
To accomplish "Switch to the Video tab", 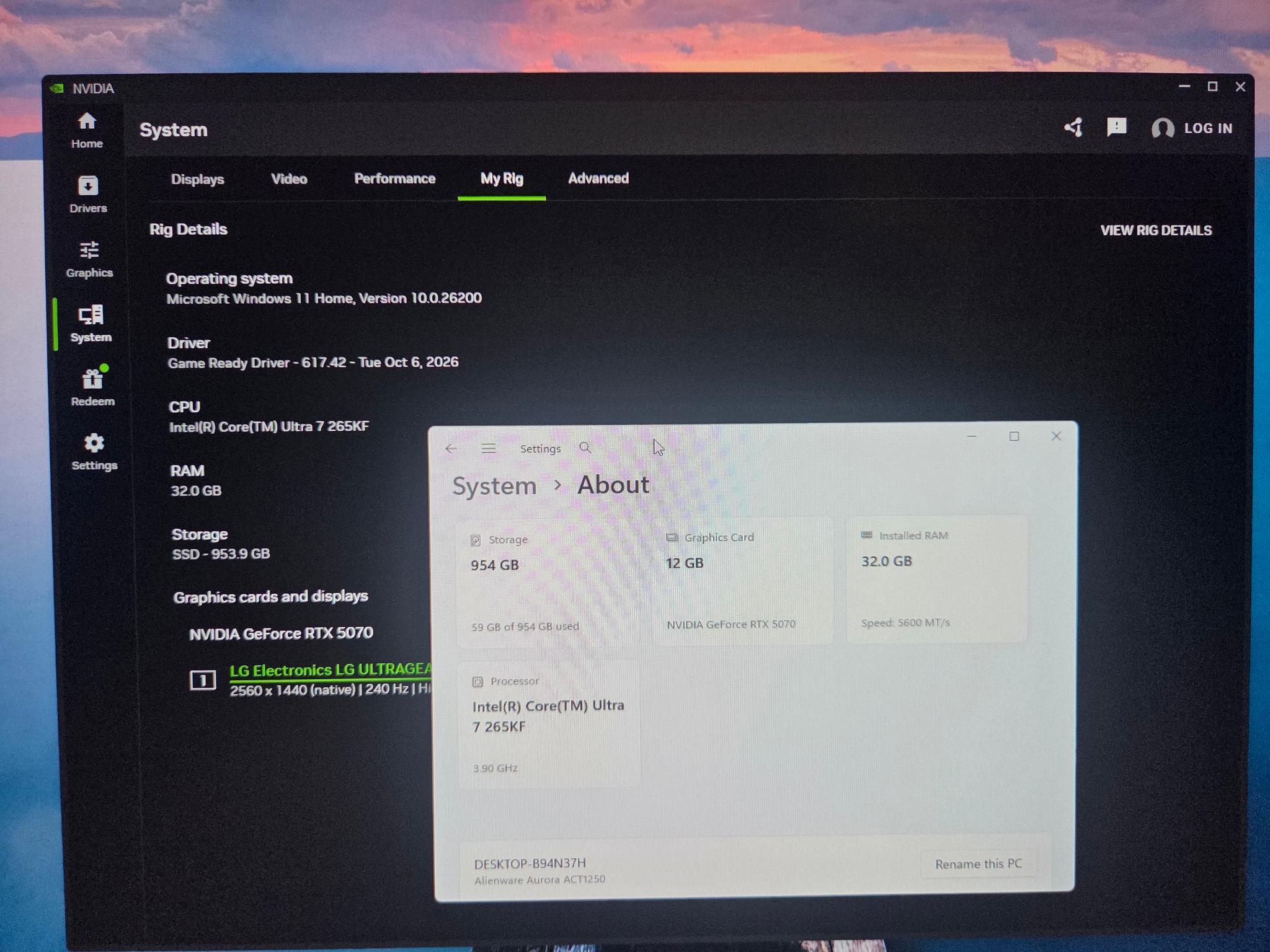I will 289,178.
